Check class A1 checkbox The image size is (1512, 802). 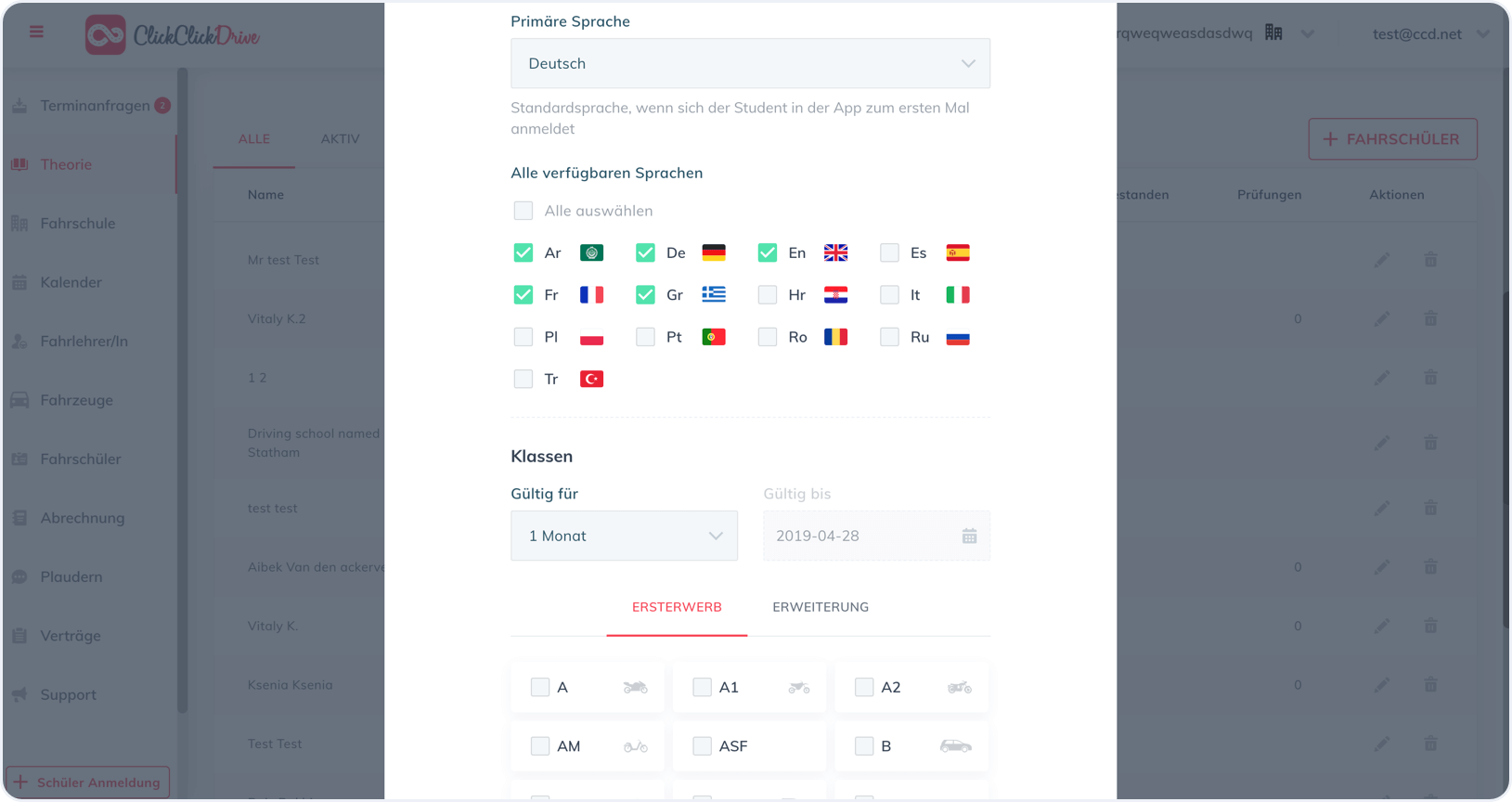pos(702,687)
